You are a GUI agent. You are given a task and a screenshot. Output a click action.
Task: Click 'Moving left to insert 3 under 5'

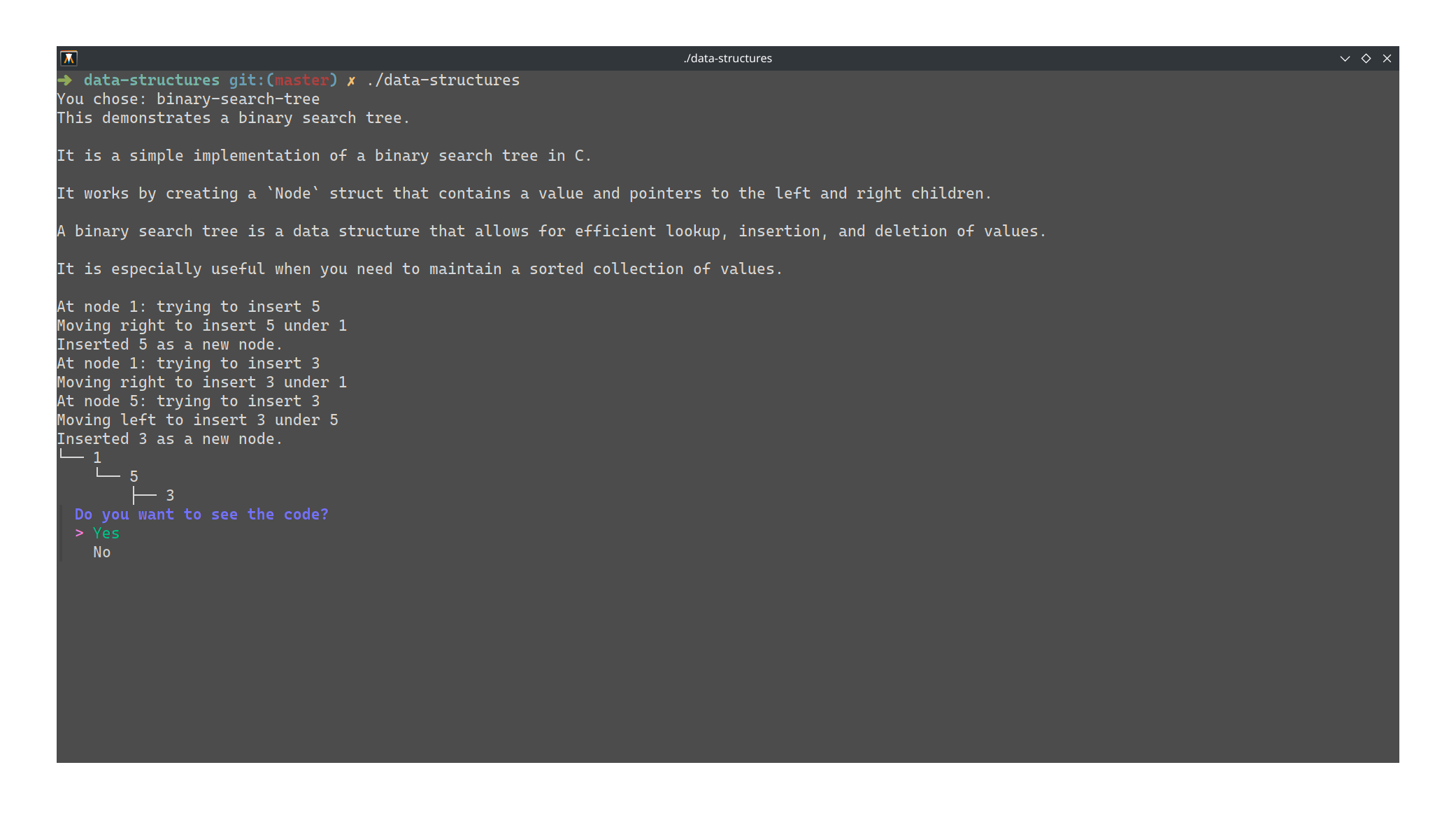click(x=197, y=420)
